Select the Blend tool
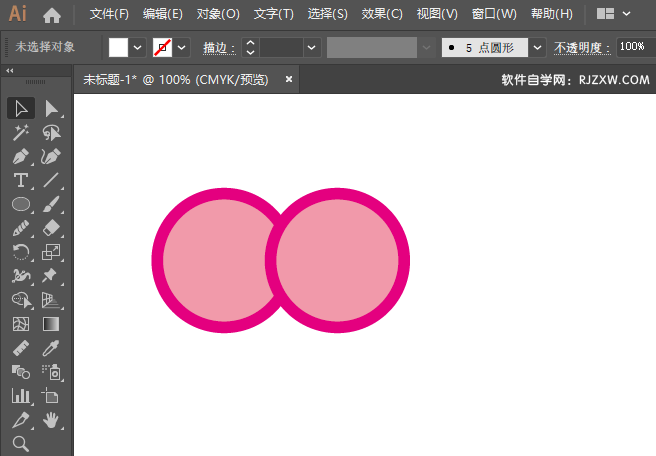 click(21, 372)
